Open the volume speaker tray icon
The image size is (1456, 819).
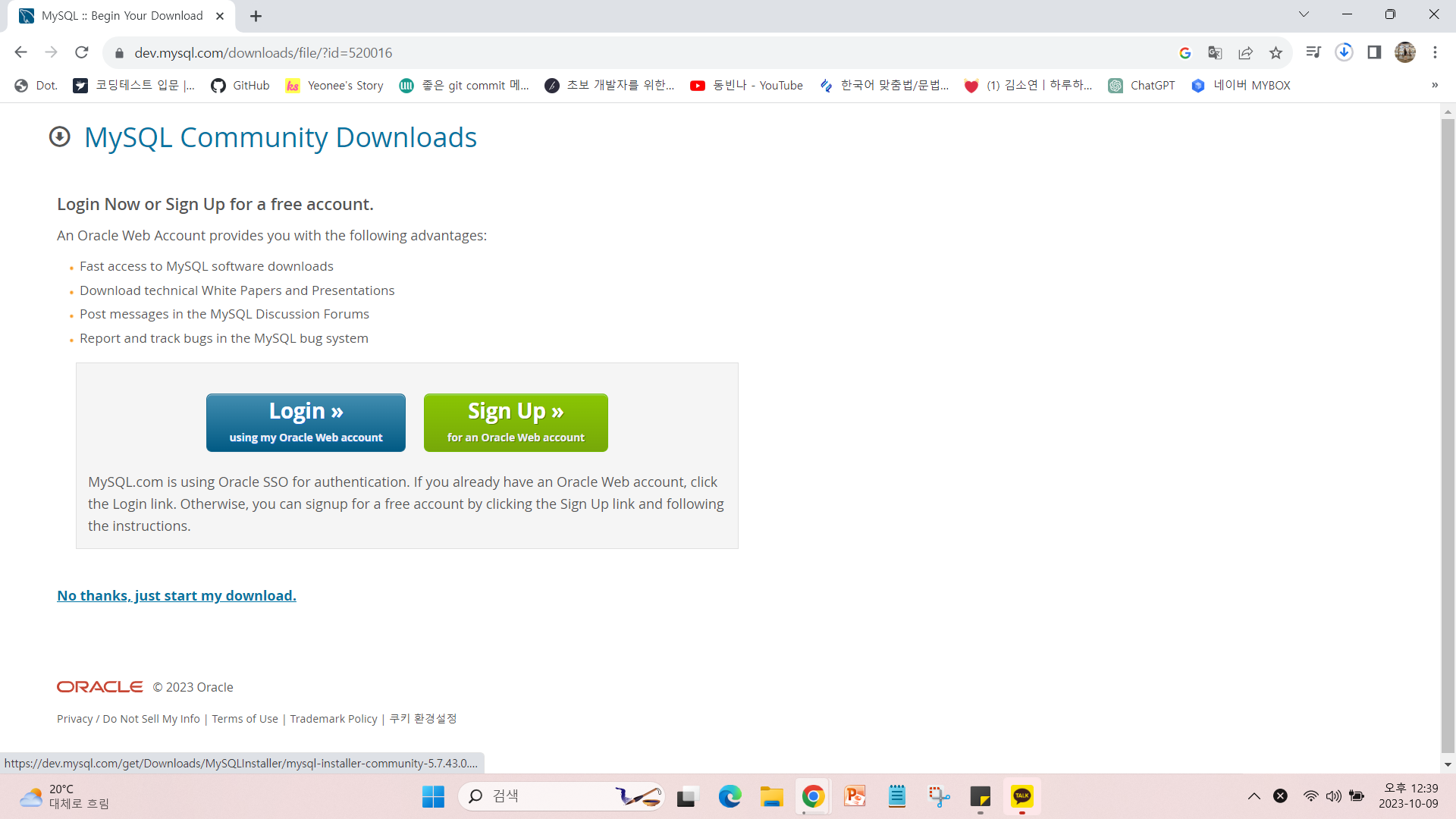pos(1334,796)
